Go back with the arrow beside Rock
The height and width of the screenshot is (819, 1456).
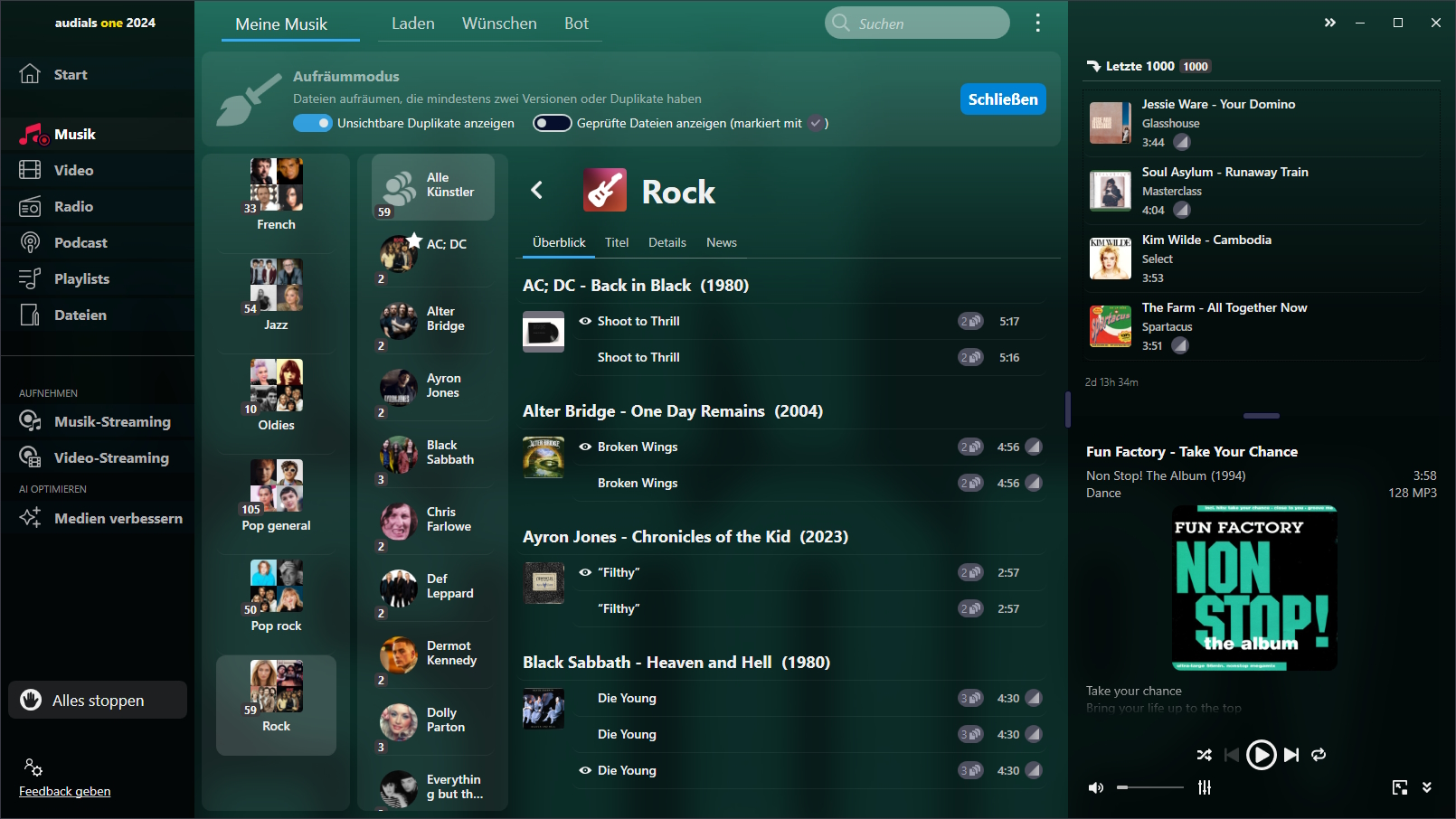537,190
